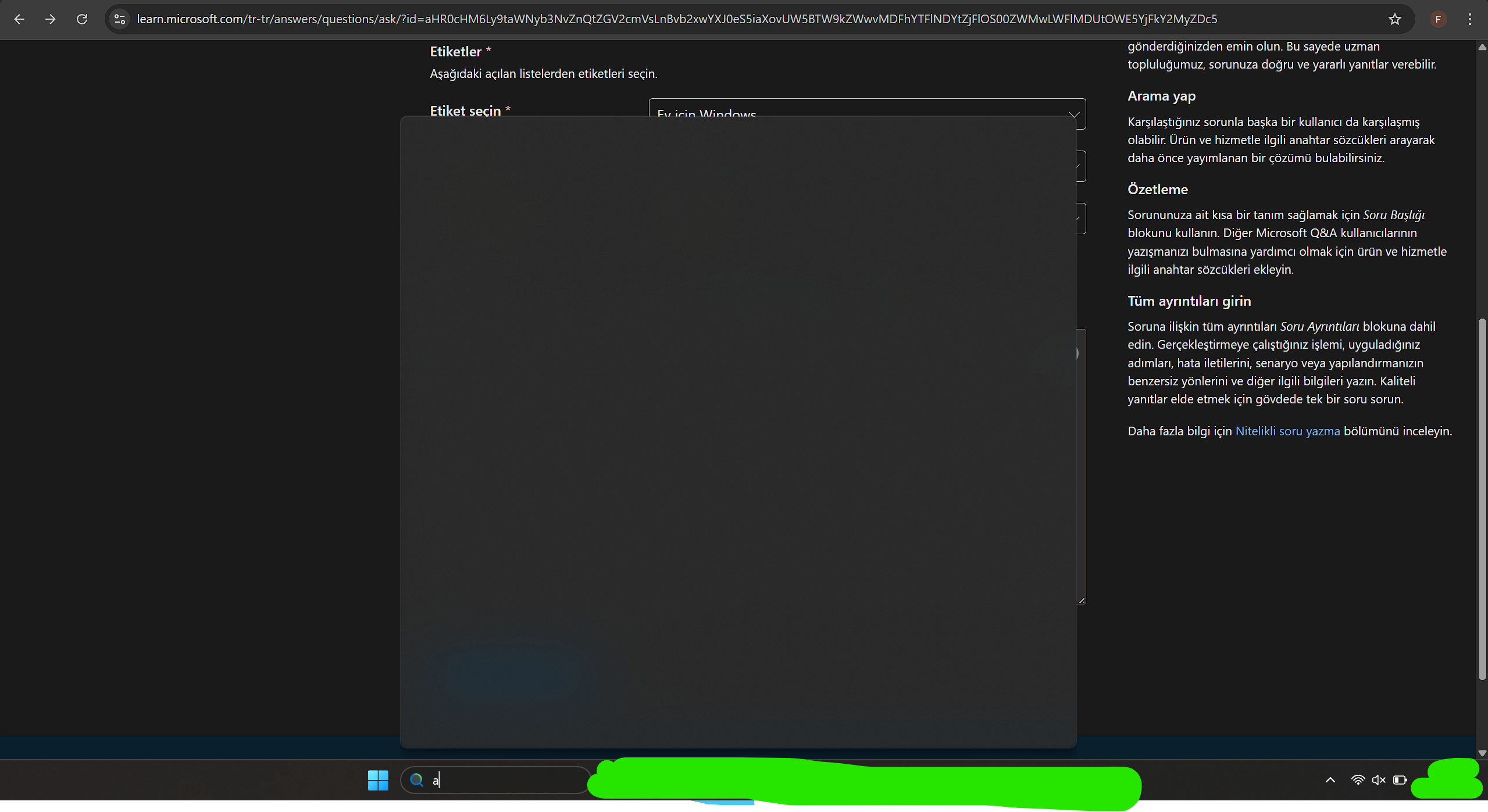Viewport: 1488px width, 812px height.
Task: Click the page vertical scrollbar thumb
Action: (x=1482, y=499)
